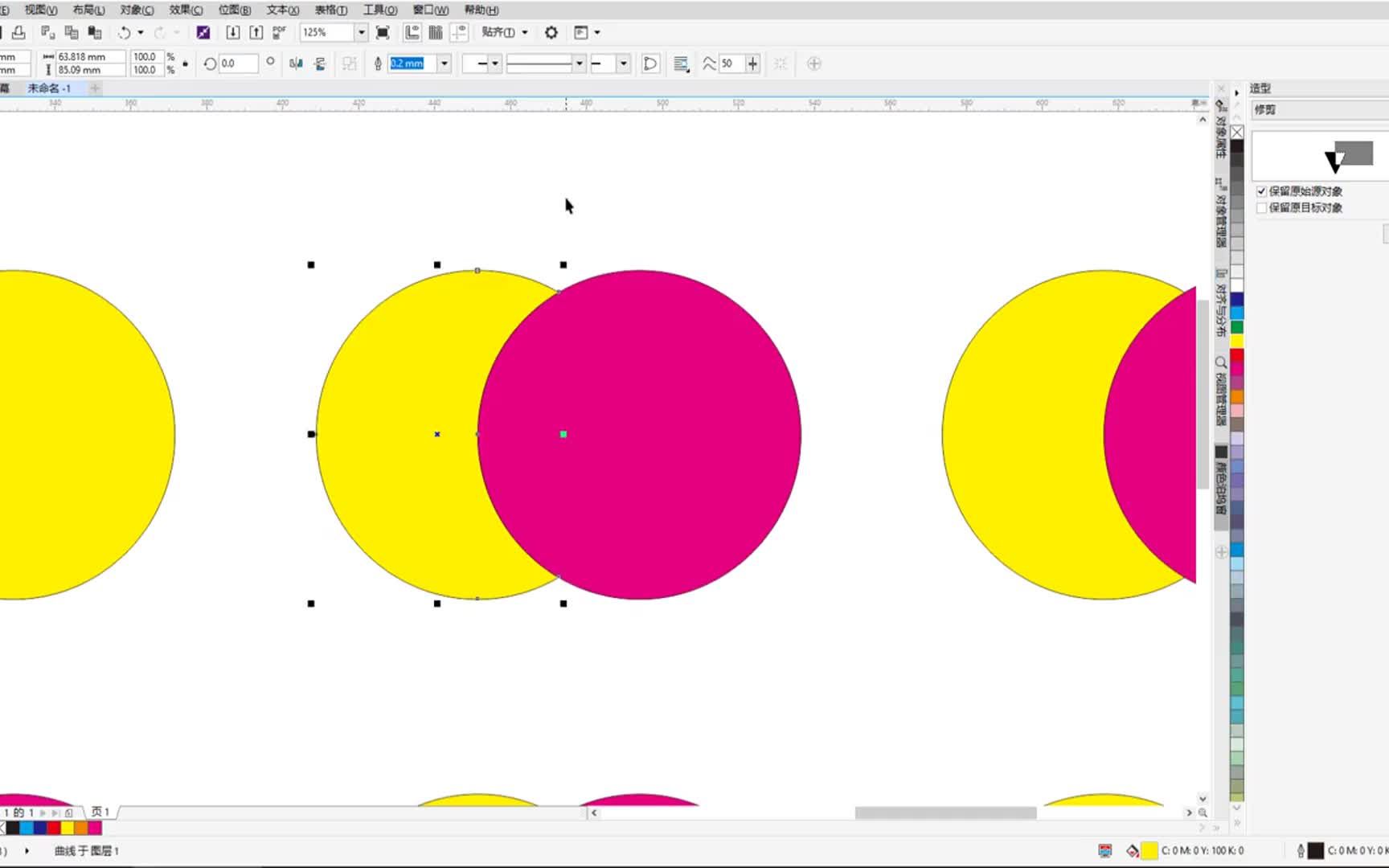Click the purple search content icon

[x=203, y=32]
